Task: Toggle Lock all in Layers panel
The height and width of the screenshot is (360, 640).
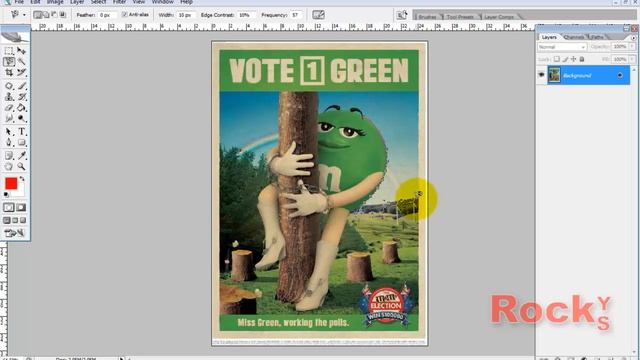Action: tap(582, 59)
